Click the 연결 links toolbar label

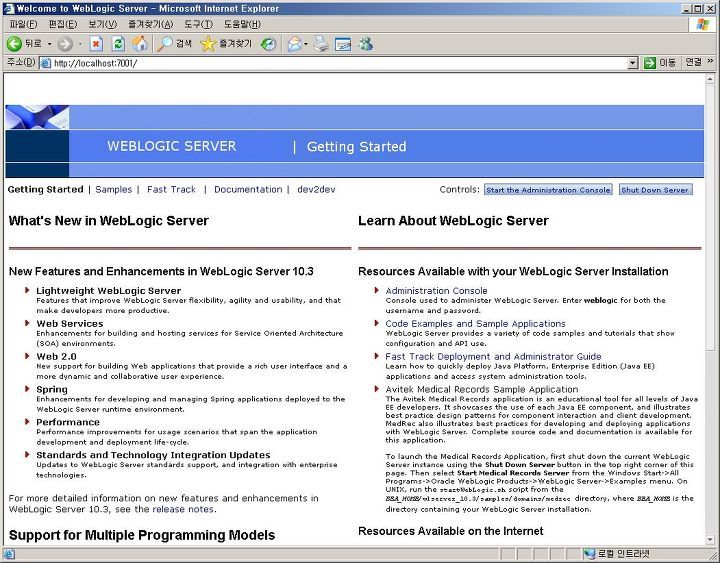tap(693, 62)
